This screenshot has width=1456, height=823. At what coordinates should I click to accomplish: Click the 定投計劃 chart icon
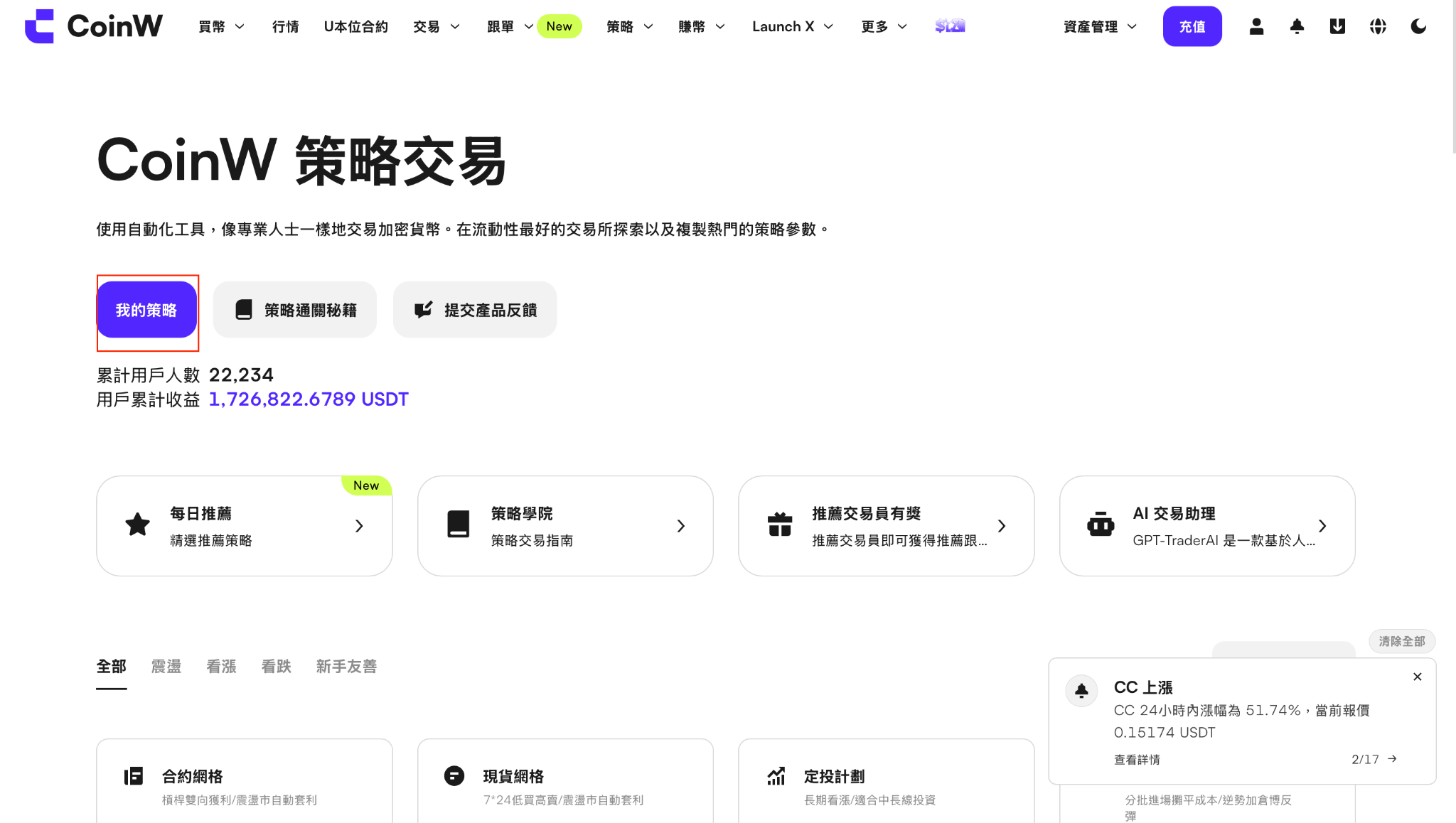pos(776,776)
